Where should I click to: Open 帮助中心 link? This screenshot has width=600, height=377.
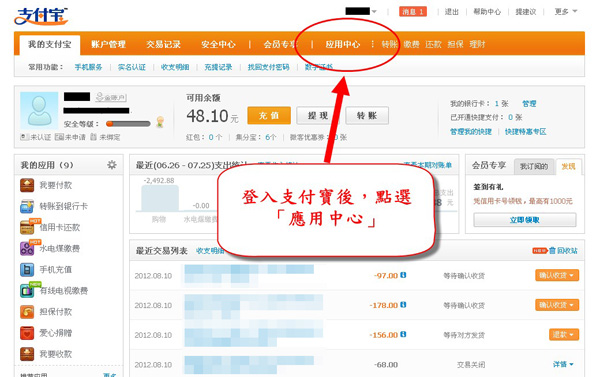pyautogui.click(x=487, y=12)
